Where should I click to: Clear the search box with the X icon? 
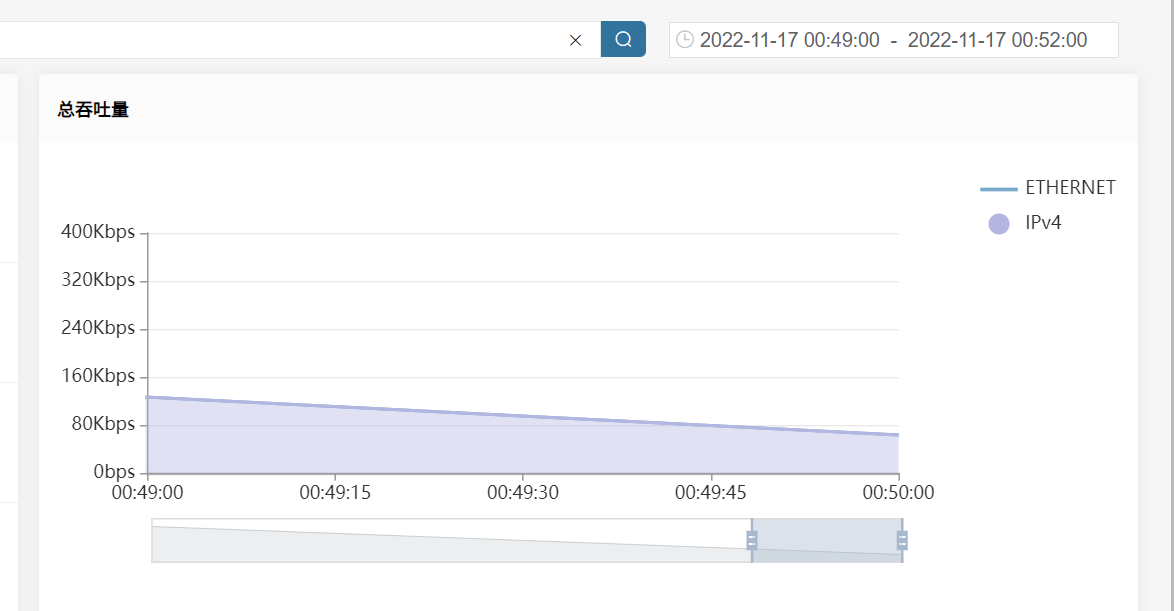pos(575,40)
